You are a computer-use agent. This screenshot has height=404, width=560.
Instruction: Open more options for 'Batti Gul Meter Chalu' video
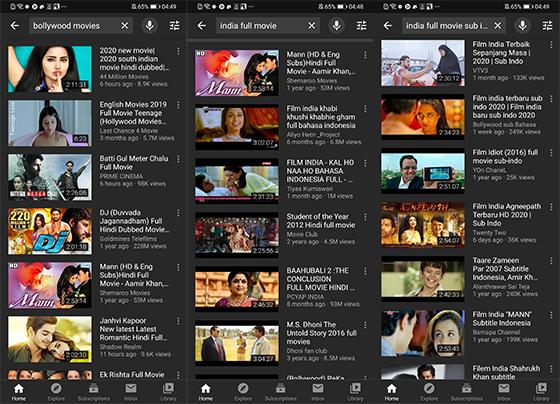pos(178,159)
